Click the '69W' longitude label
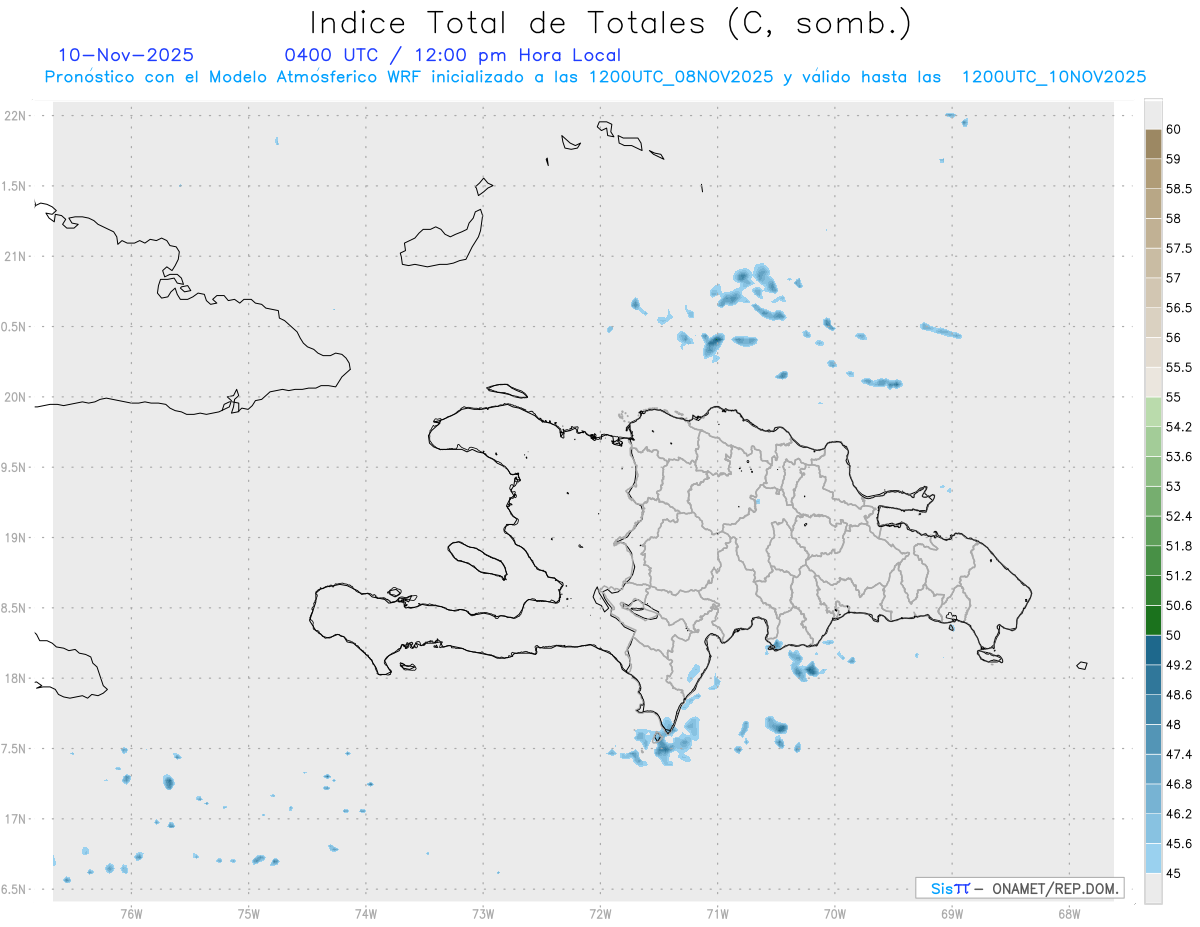 [952, 913]
